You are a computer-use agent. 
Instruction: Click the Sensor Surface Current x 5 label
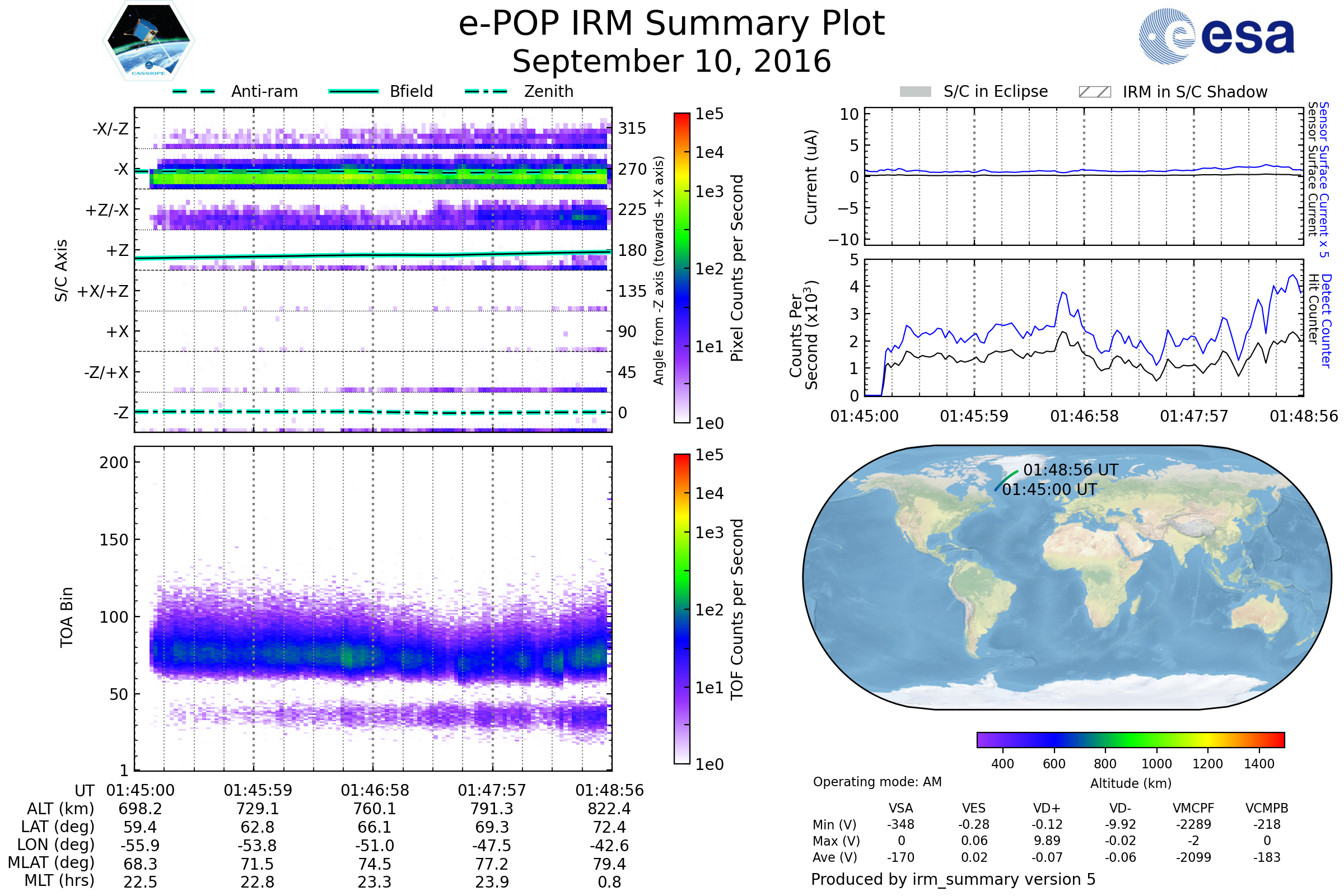click(x=1324, y=179)
